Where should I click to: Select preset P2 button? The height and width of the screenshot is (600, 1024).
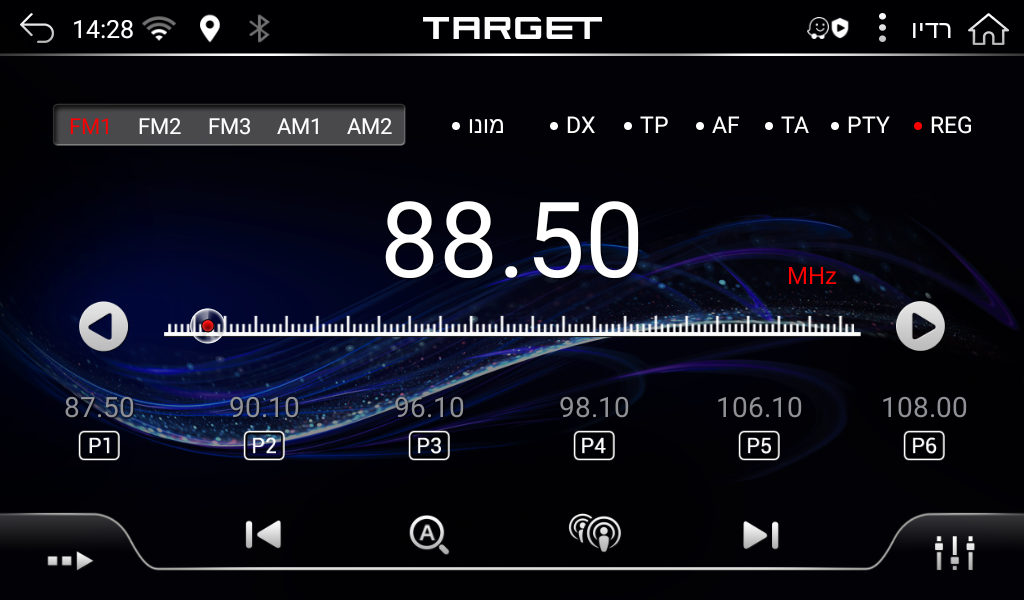pos(264,446)
